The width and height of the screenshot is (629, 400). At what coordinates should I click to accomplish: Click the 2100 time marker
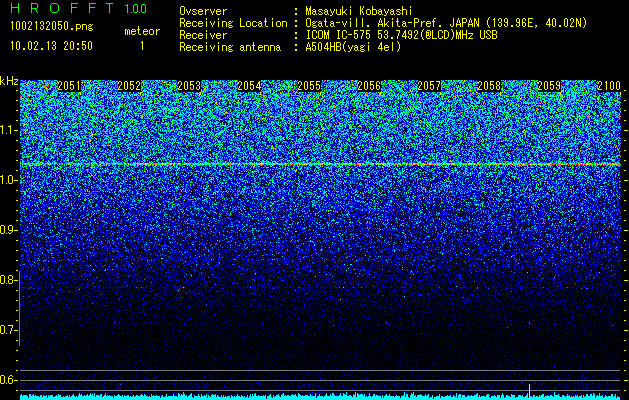coord(609,86)
